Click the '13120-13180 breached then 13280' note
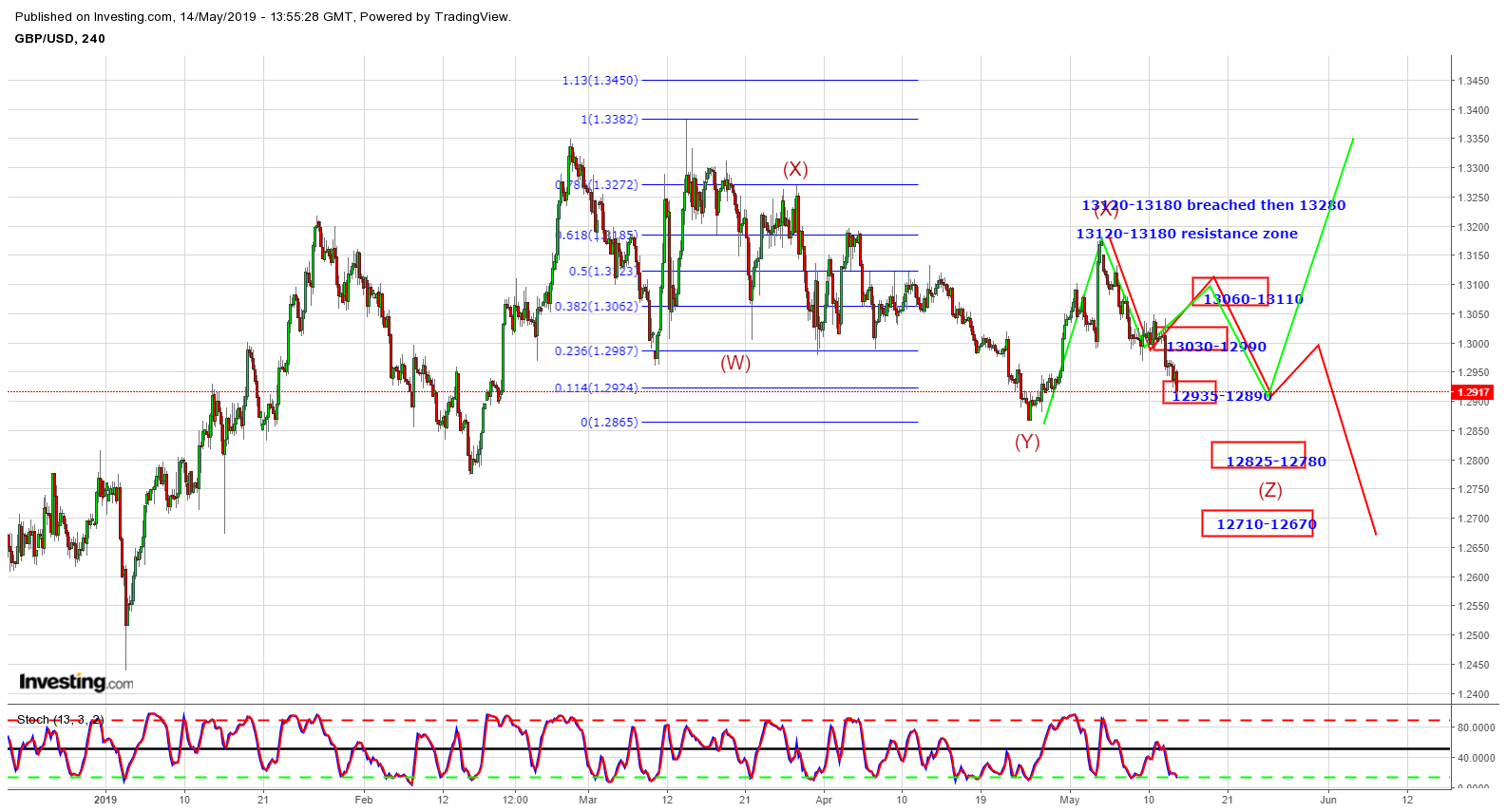The image size is (1506, 812). coord(1213,205)
